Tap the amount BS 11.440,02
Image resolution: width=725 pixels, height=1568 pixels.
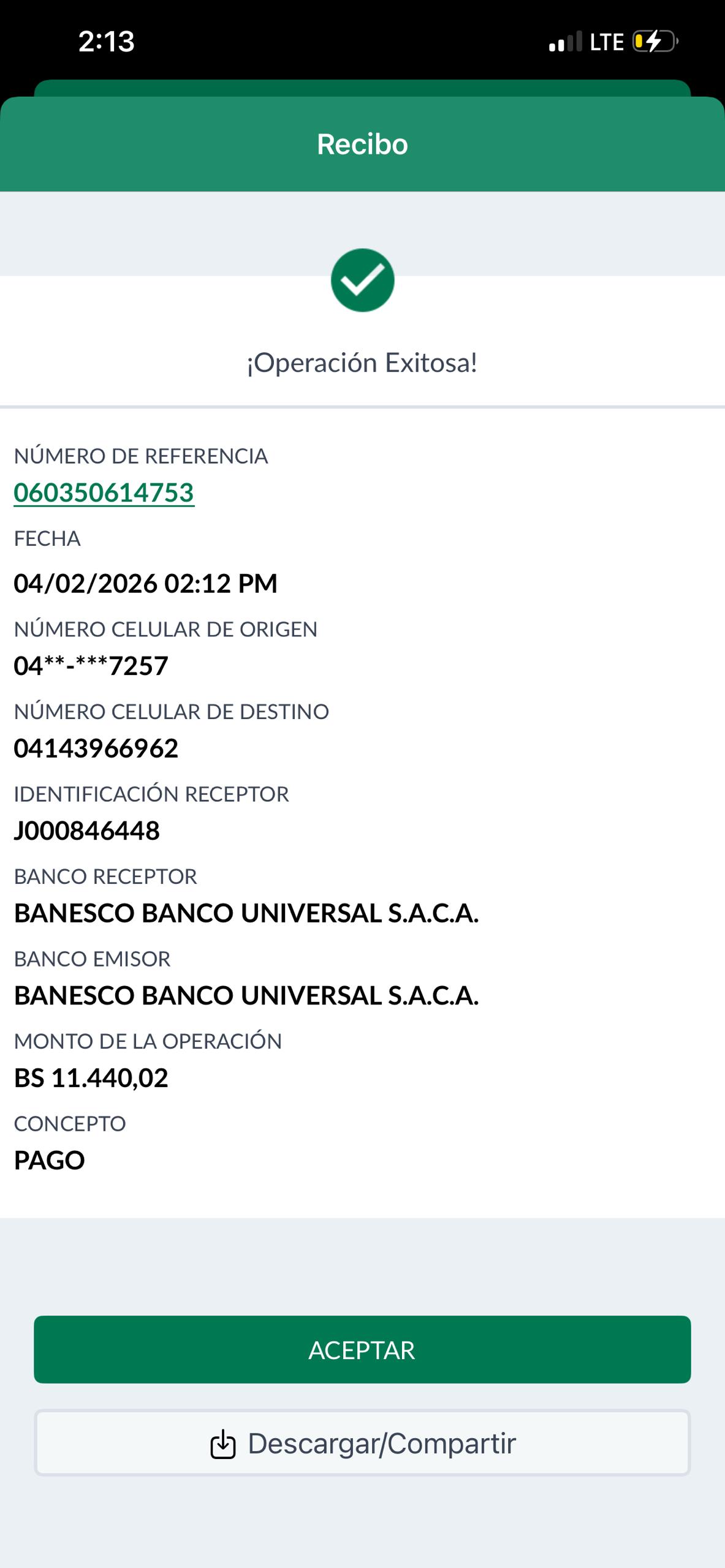(x=91, y=1078)
